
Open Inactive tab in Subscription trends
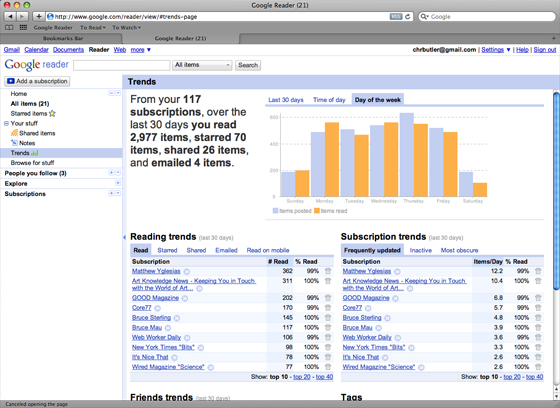click(421, 250)
